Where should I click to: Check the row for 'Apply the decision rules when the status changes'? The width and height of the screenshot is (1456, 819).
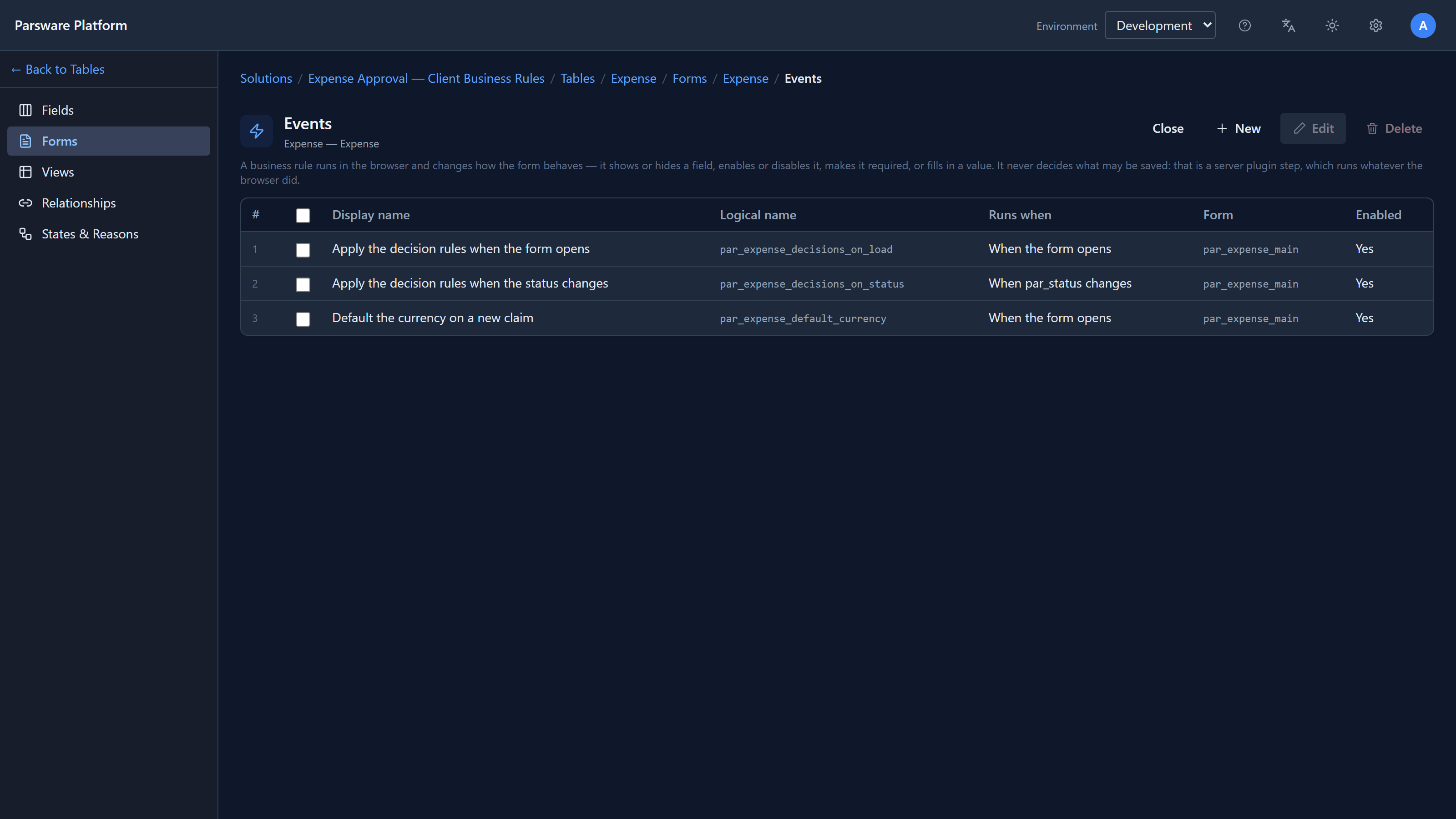coord(303,284)
